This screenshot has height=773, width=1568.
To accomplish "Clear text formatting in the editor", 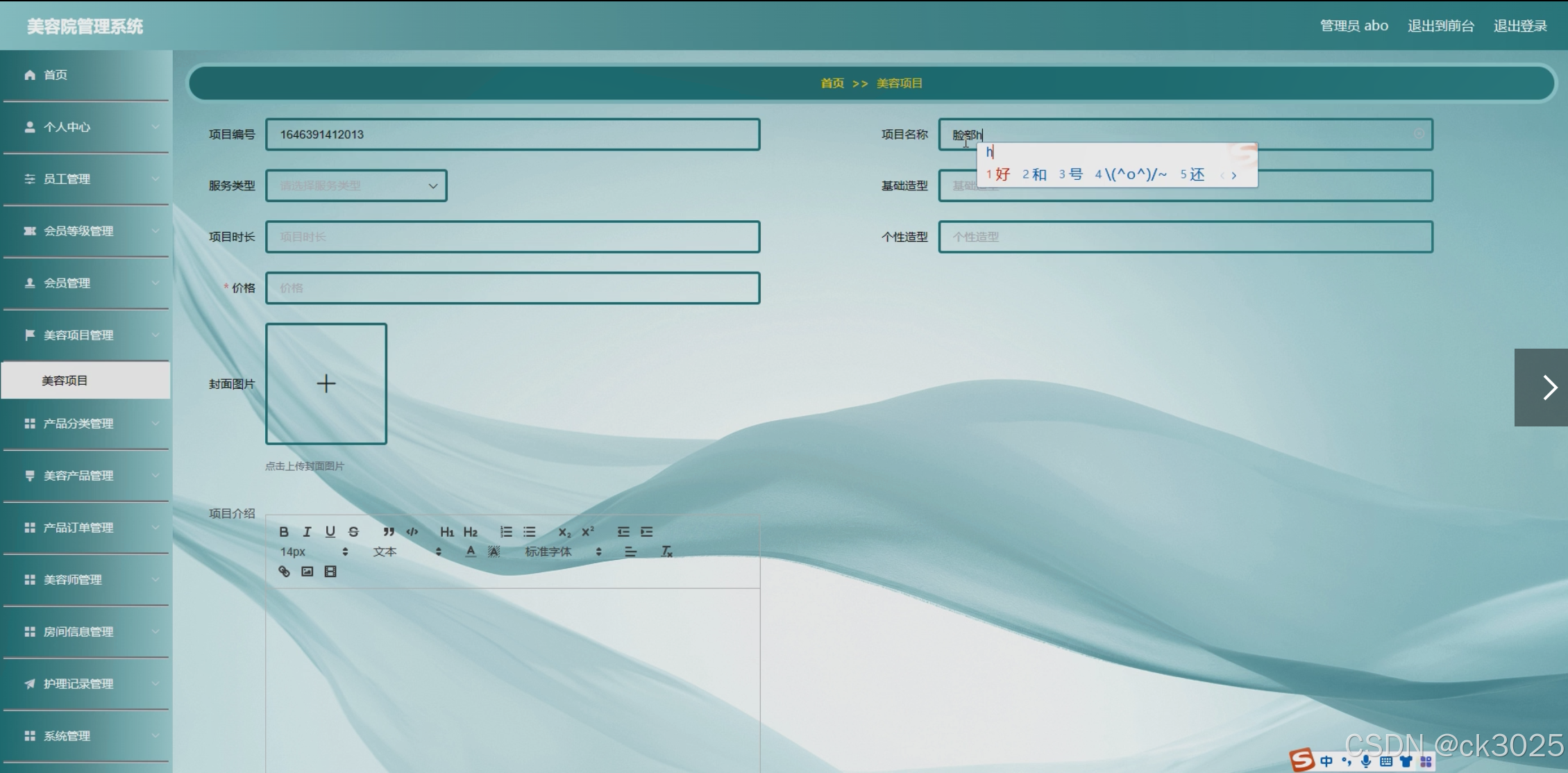I will (x=666, y=551).
